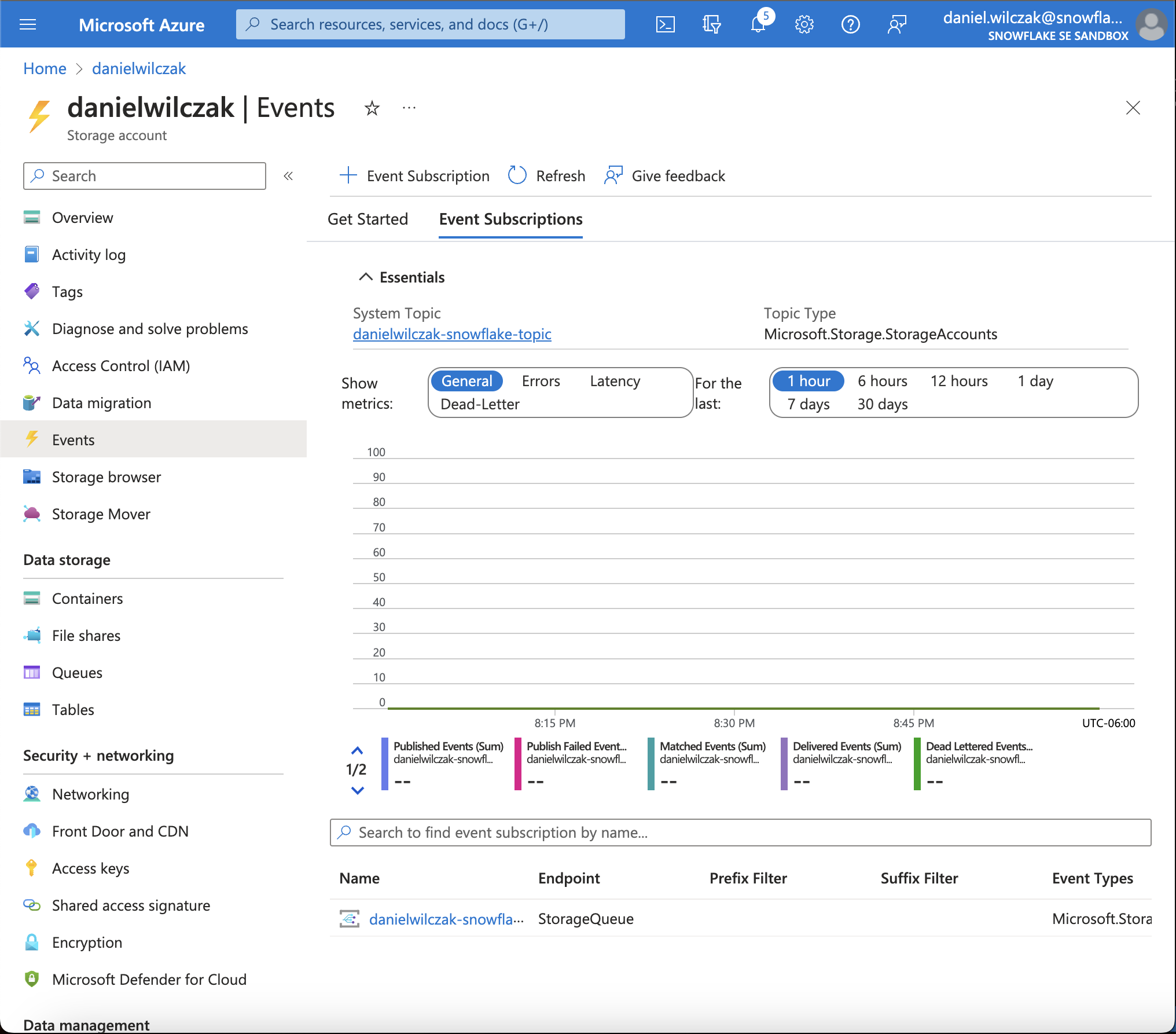The height and width of the screenshot is (1034, 1176).
Task: Click the Shared access signature icon
Action: pos(32,905)
